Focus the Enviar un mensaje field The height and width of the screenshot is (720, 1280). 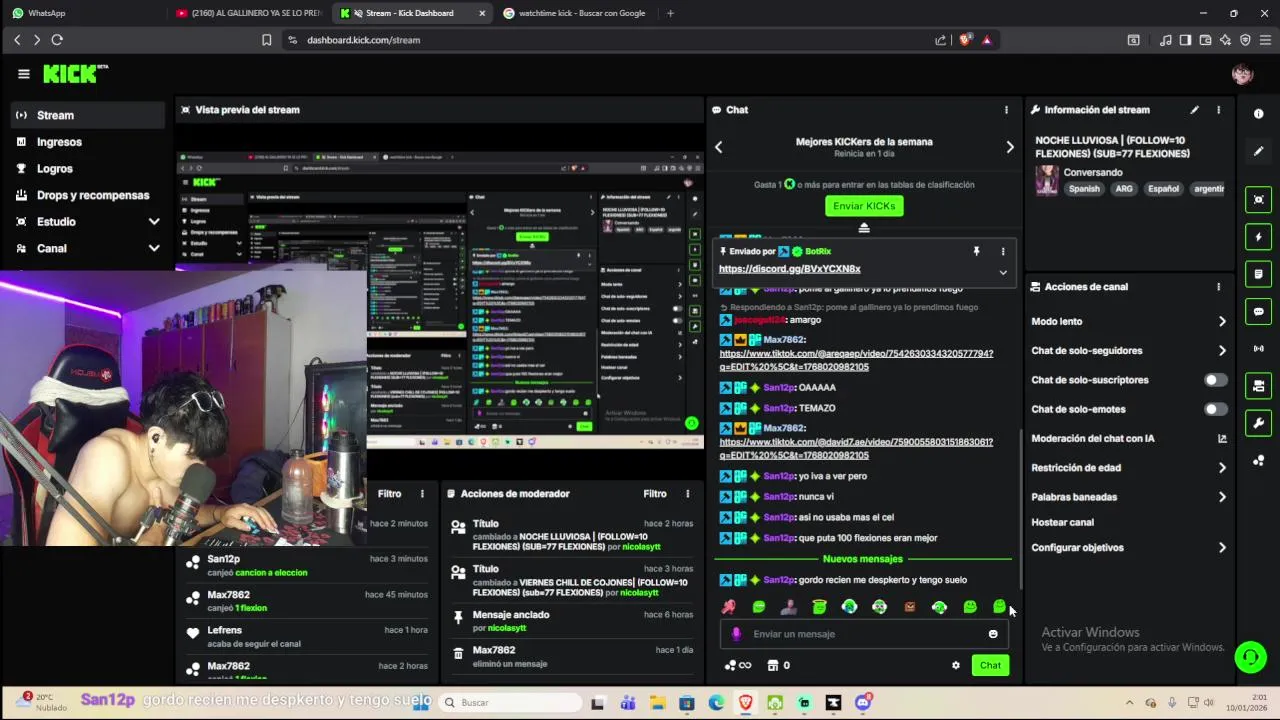coord(866,634)
